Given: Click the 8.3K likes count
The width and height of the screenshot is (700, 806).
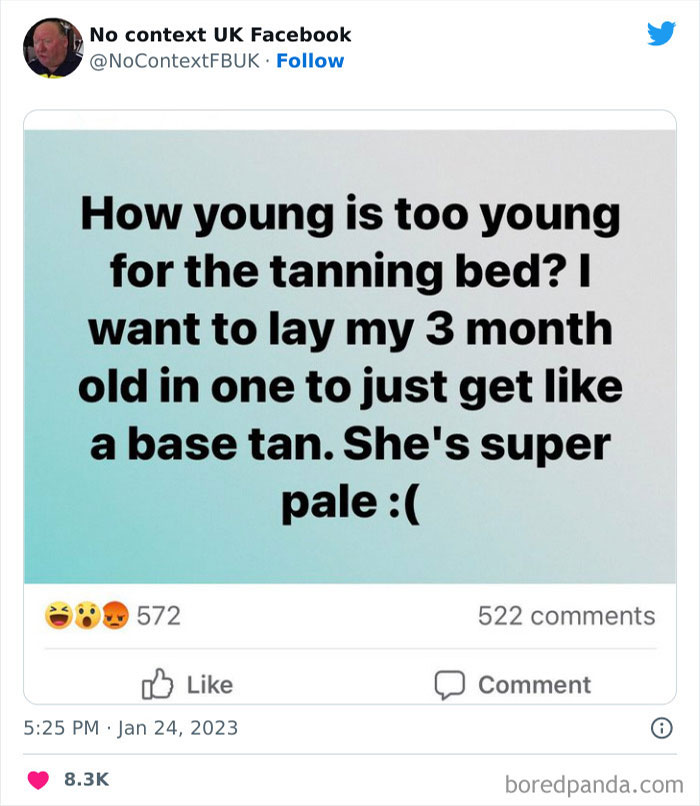Looking at the screenshot, I should point(87,778).
